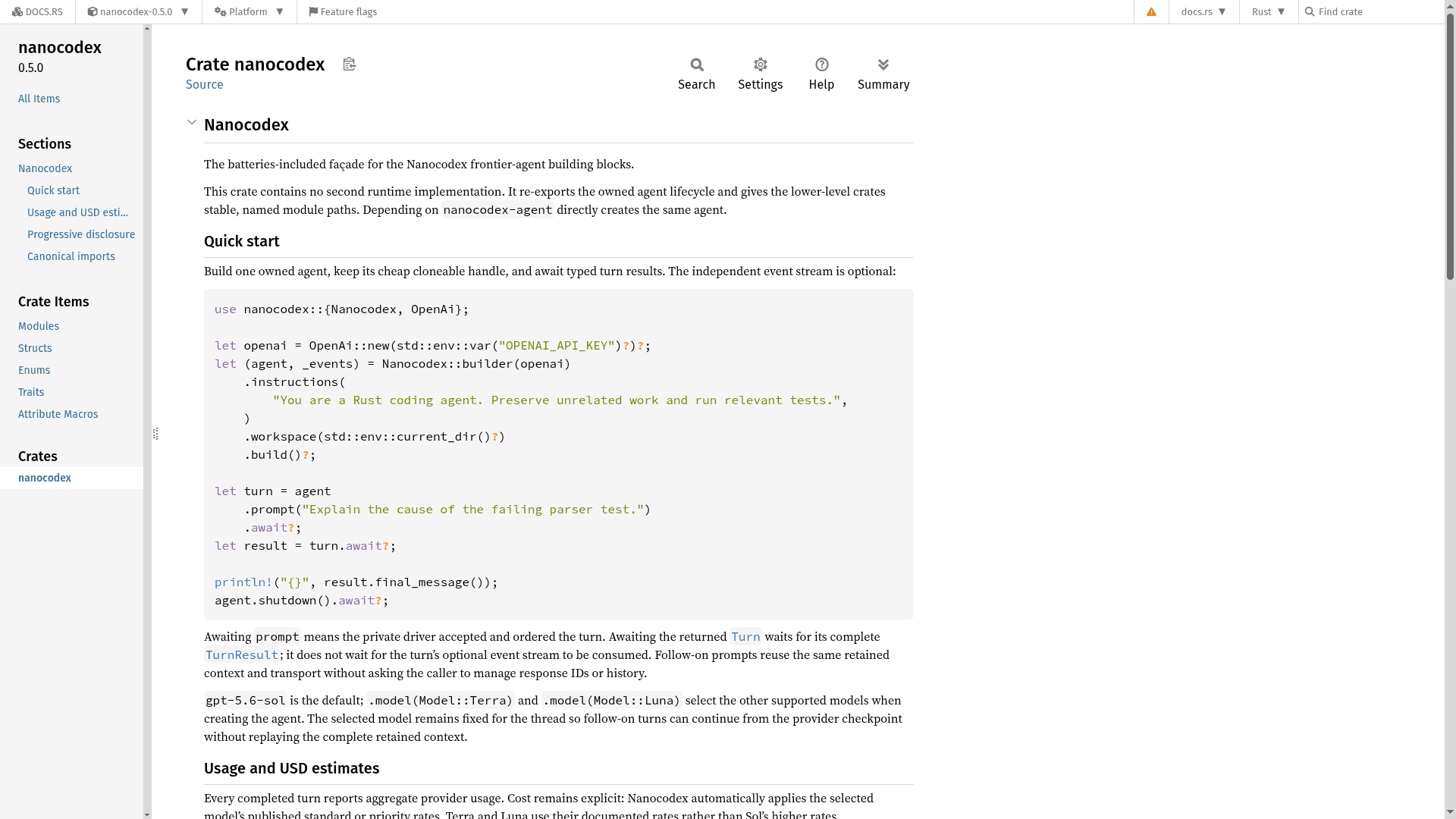
Task: Jump to Progressive disclosure section
Action: click(81, 234)
